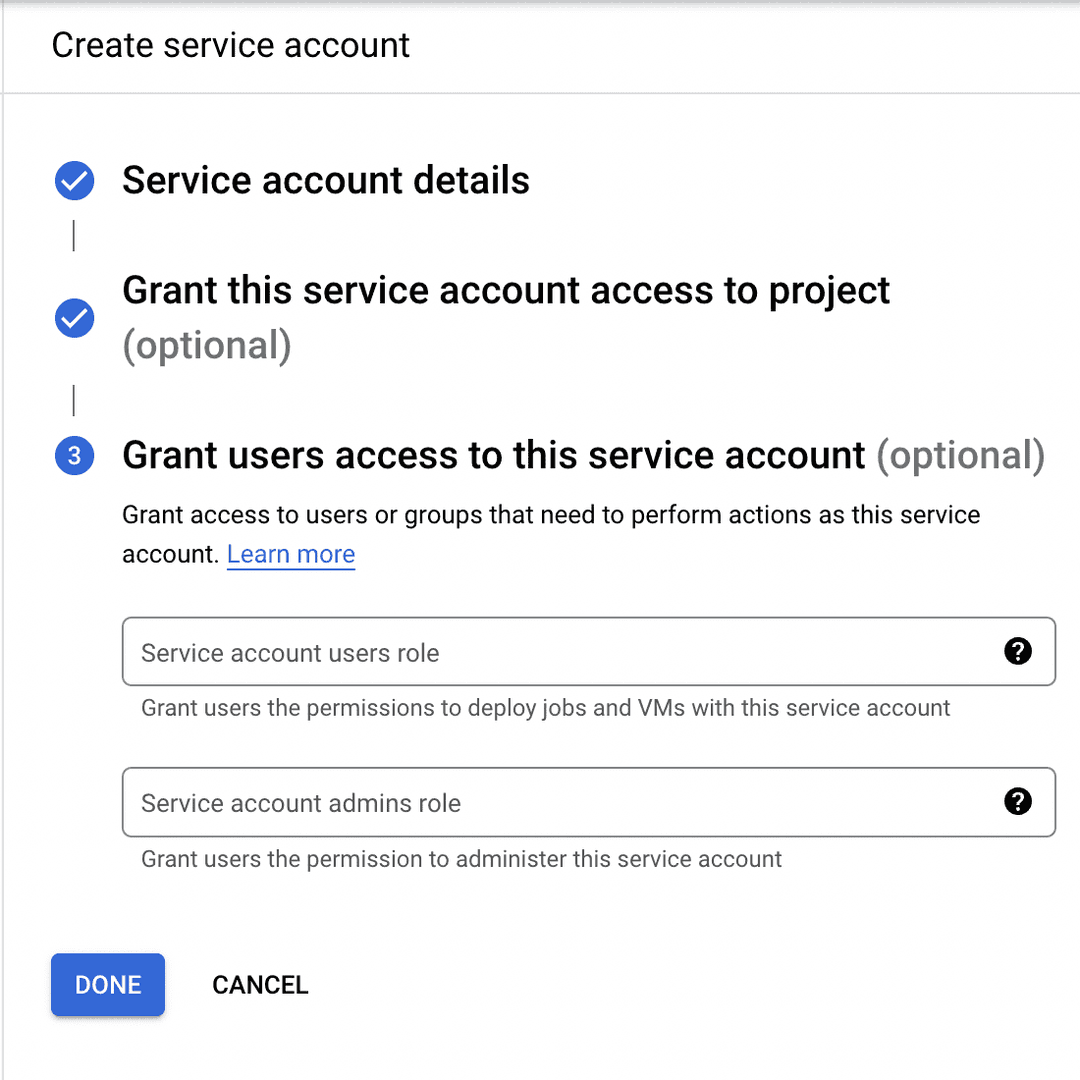This screenshot has height=1080, width=1080.
Task: Click inside the Service account admins role field
Action: point(400,802)
